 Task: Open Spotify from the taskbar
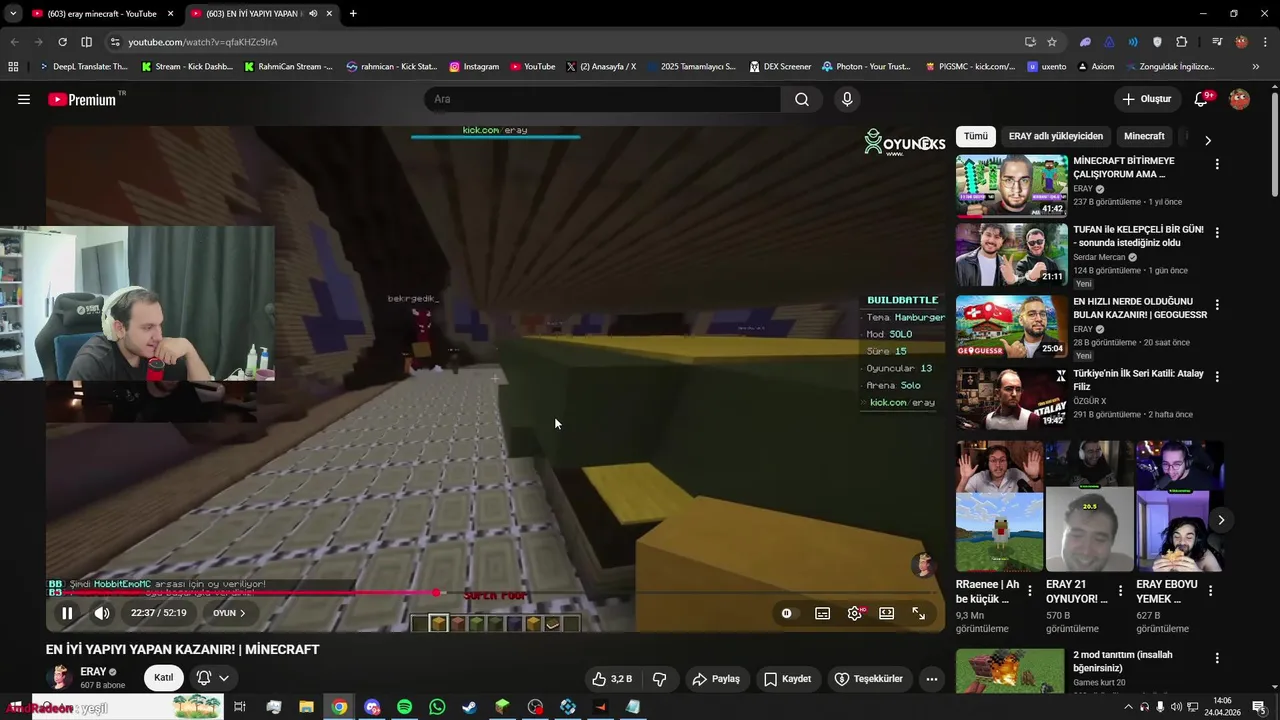pyautogui.click(x=404, y=707)
